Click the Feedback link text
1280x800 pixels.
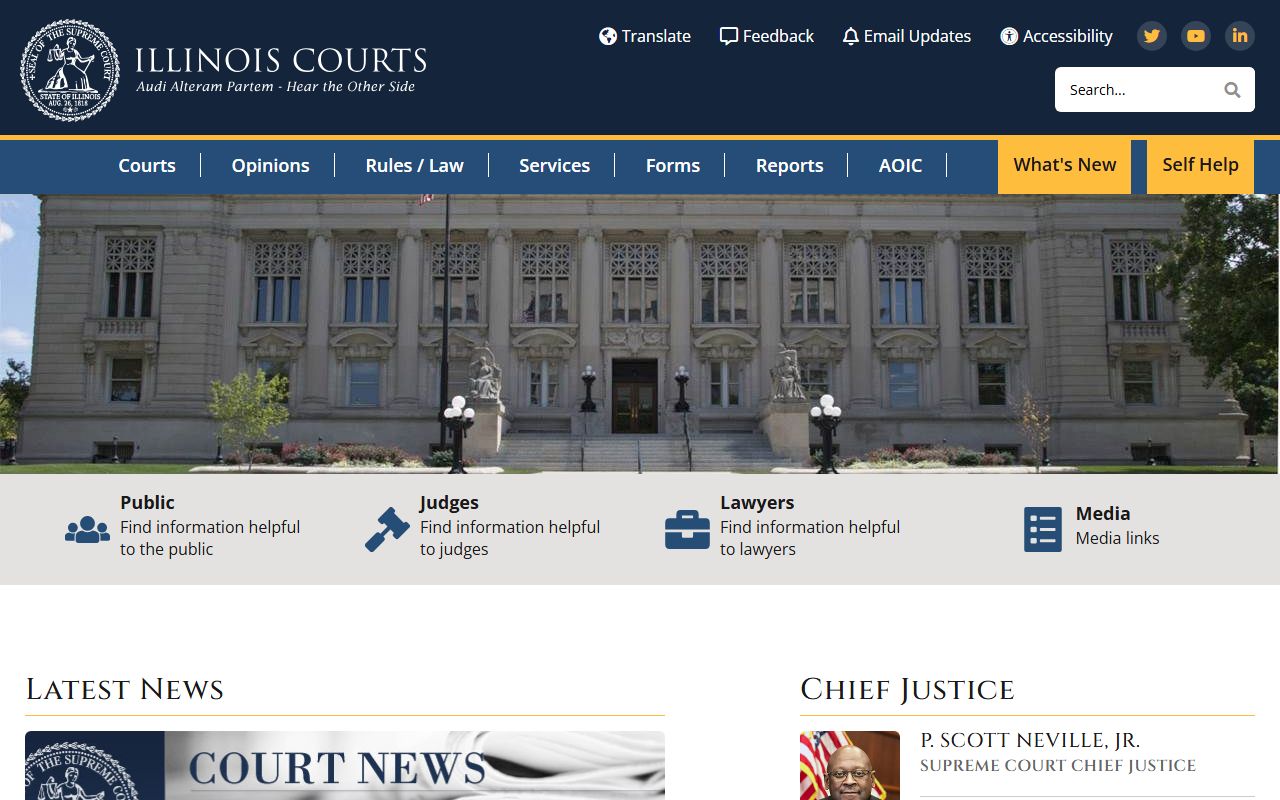[x=778, y=36]
